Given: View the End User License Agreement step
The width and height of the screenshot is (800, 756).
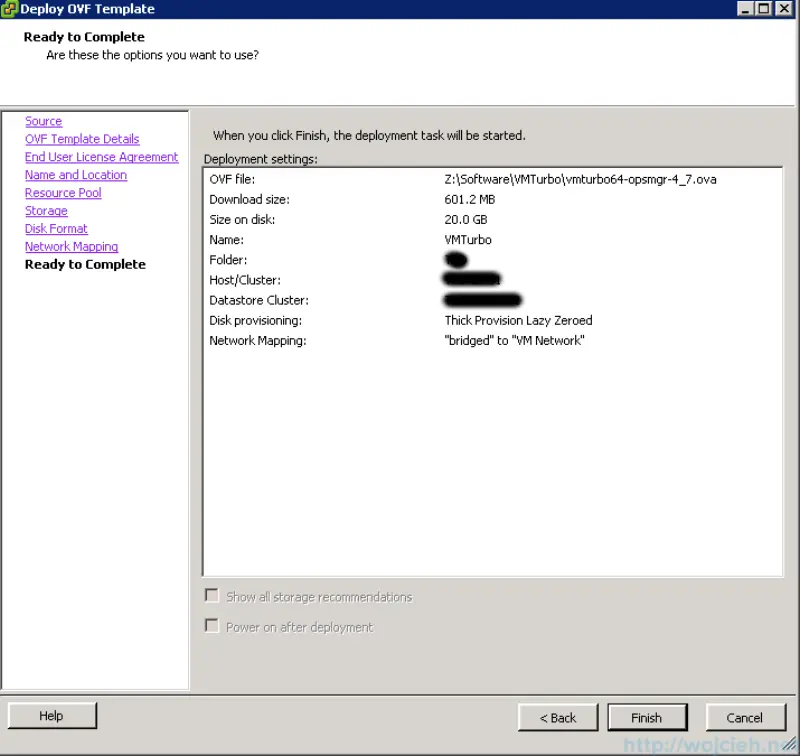Looking at the screenshot, I should pyautogui.click(x=101, y=156).
